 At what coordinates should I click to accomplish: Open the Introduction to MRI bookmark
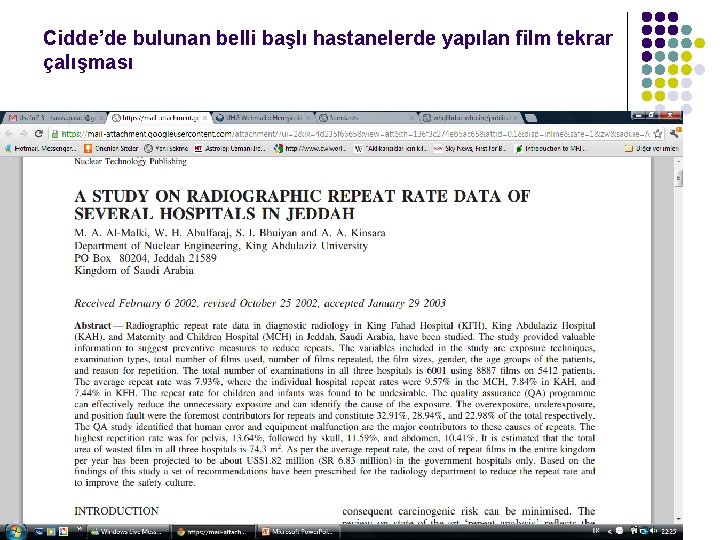551,148
